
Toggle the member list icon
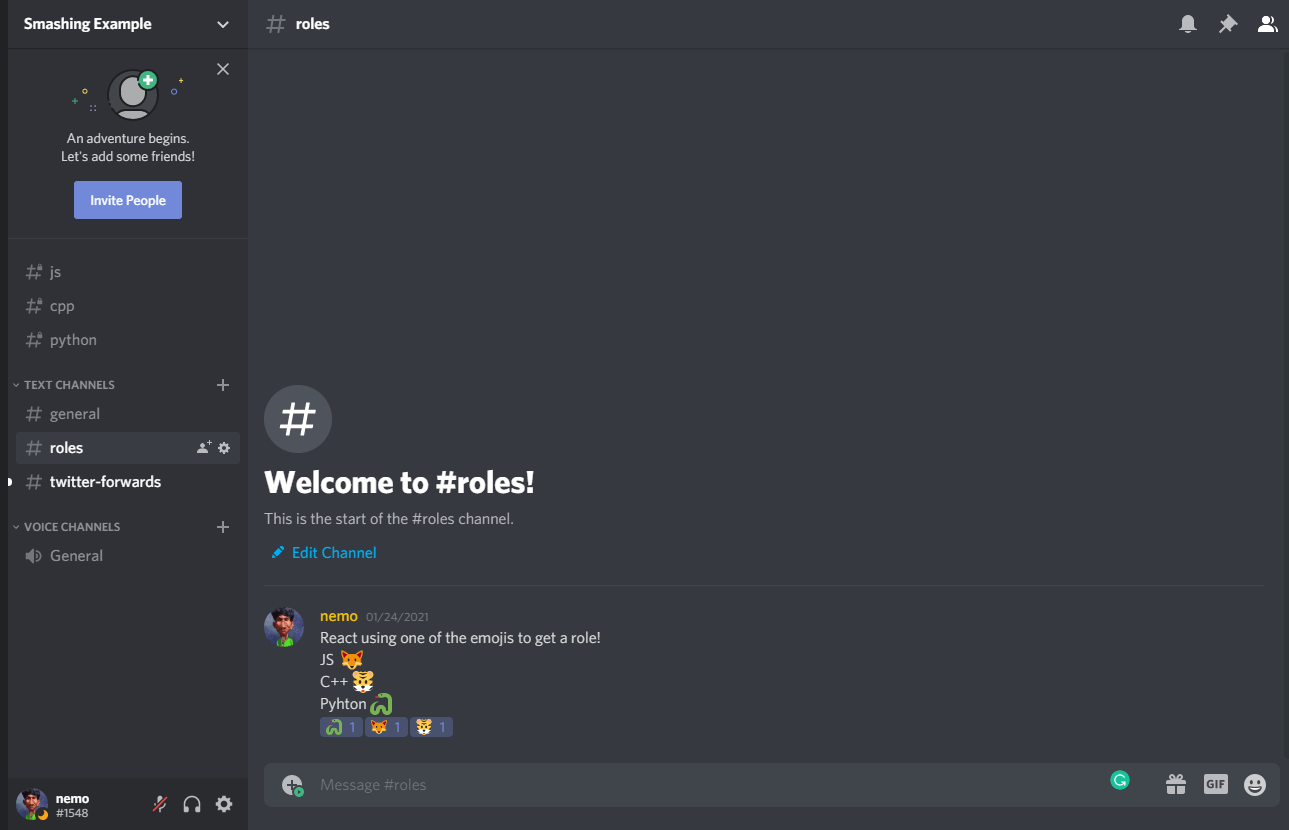tap(1267, 24)
